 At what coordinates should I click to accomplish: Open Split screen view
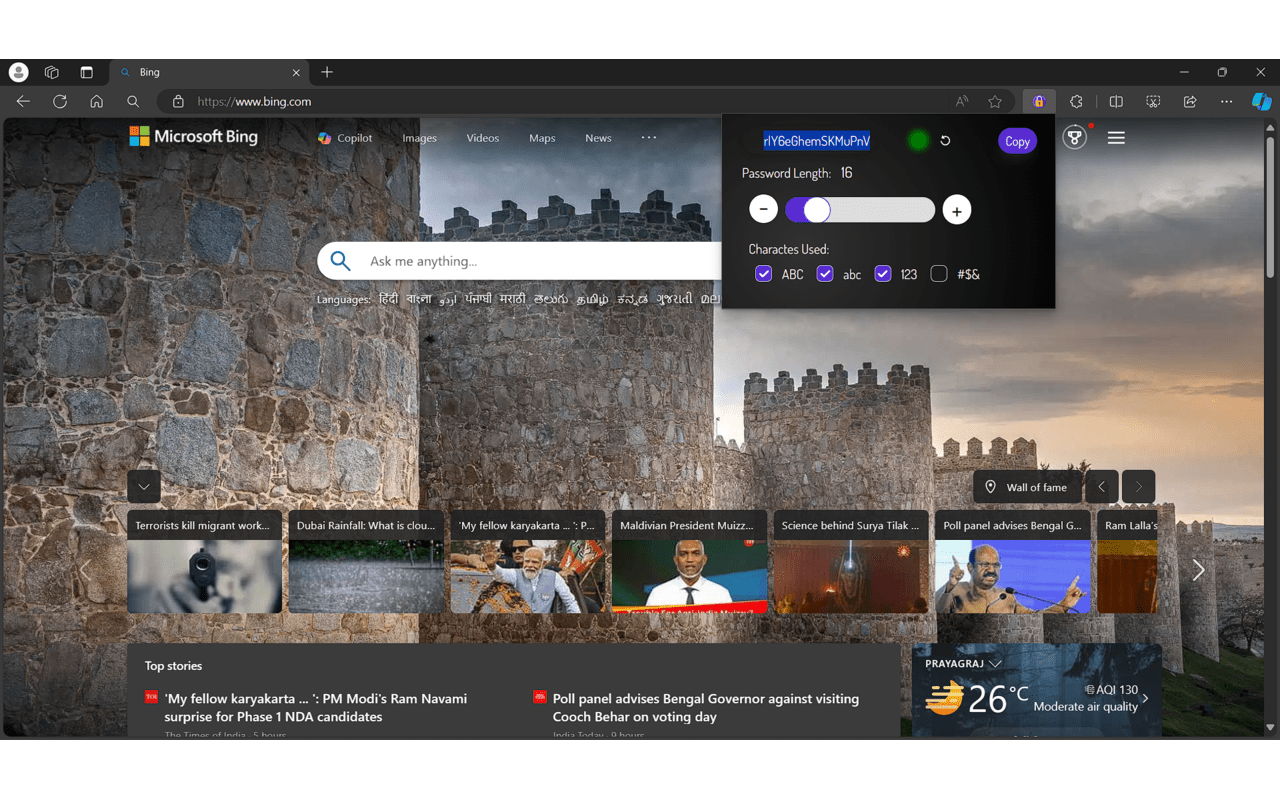point(1116,101)
